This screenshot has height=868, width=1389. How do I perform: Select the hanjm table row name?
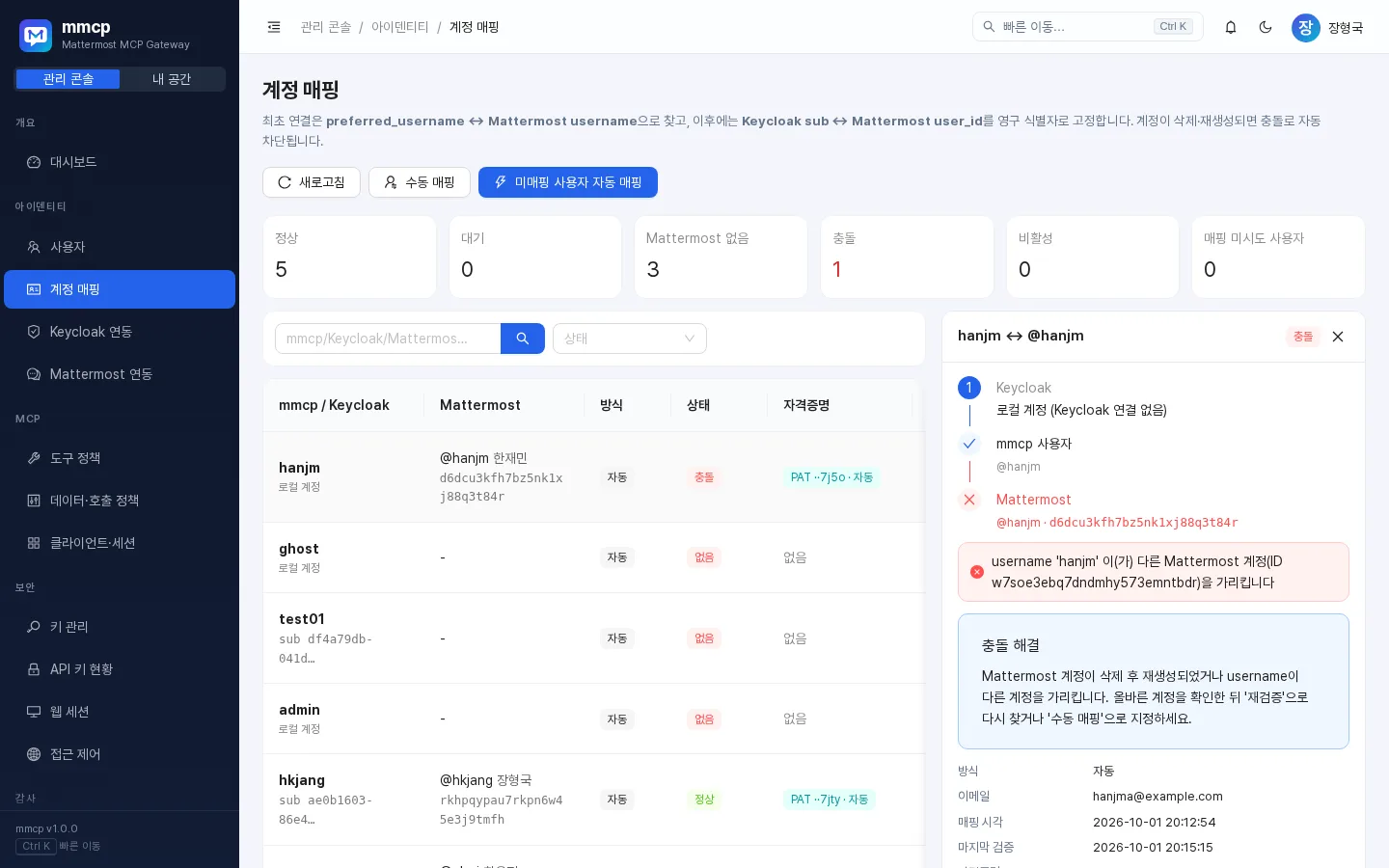tap(299, 468)
